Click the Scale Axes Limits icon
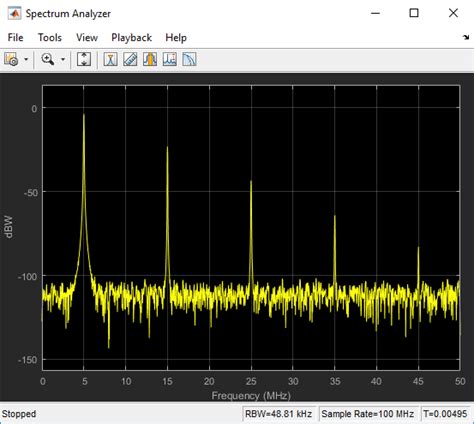 [x=84, y=60]
